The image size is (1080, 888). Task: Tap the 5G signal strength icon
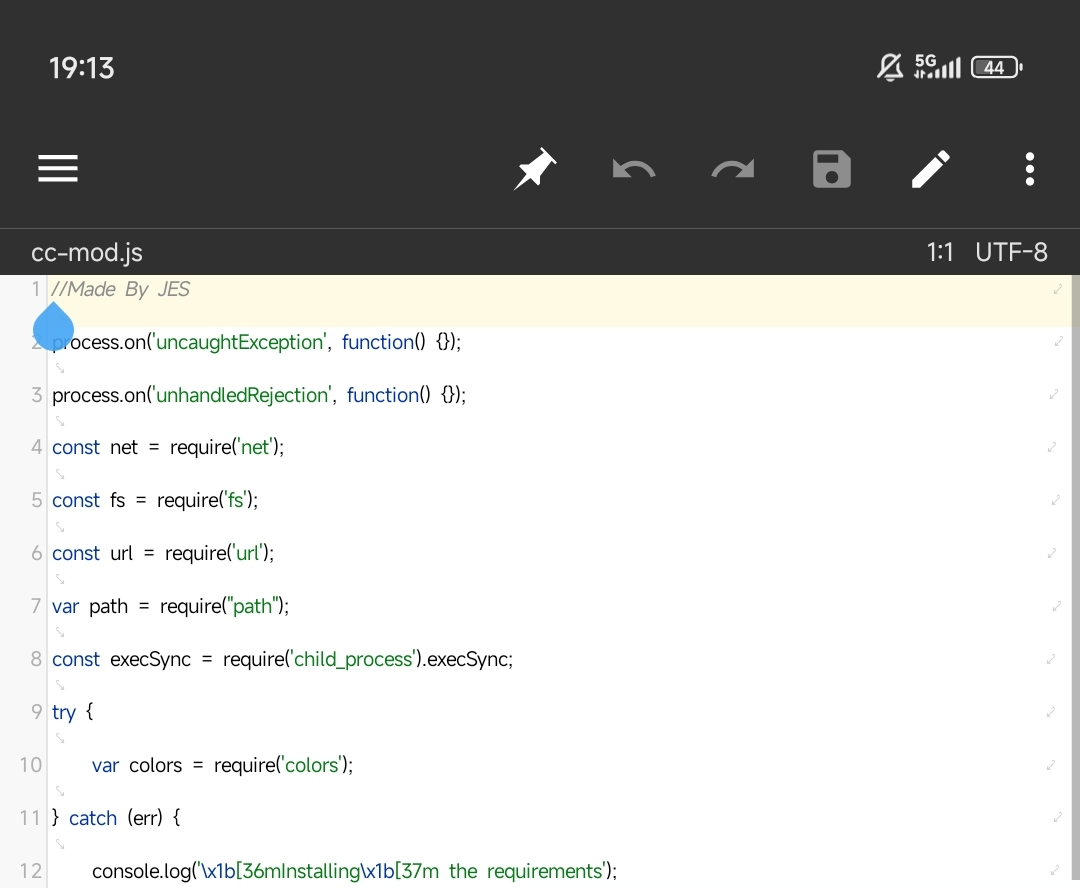(937, 67)
